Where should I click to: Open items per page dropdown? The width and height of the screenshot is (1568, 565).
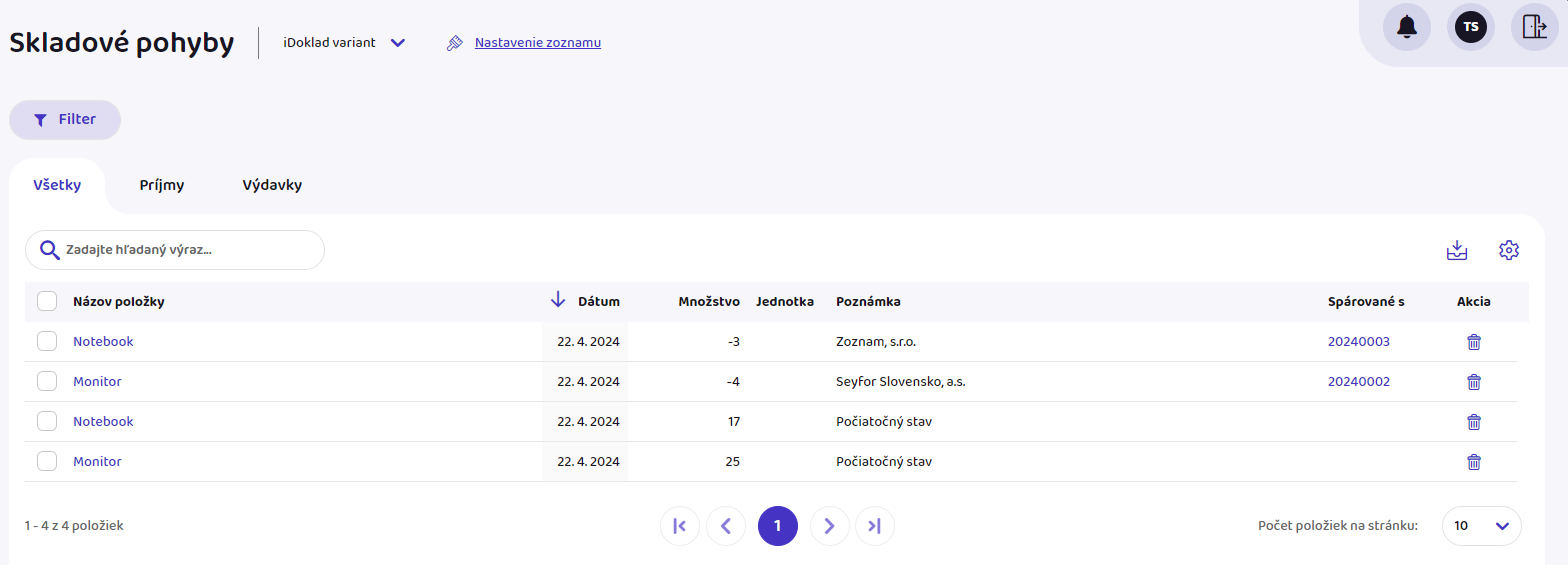pos(1481,526)
